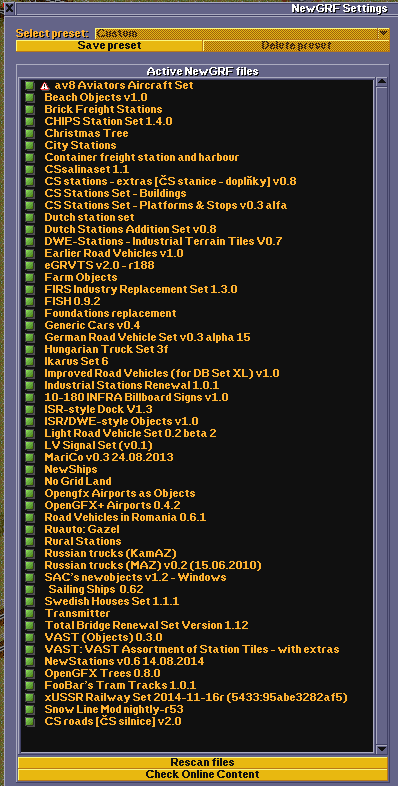Click green status square next to FISH 0.9.2
Screen dimensions: 398x786
pos(30,301)
